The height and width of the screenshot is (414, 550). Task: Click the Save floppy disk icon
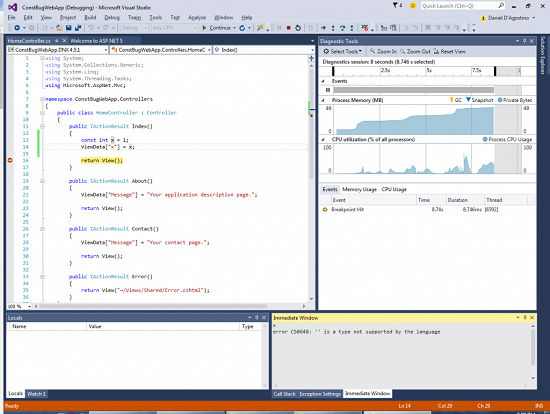click(69, 28)
